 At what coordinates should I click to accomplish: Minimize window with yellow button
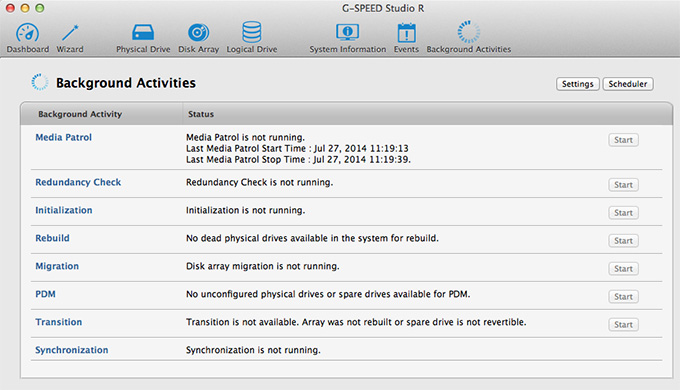coord(25,8)
